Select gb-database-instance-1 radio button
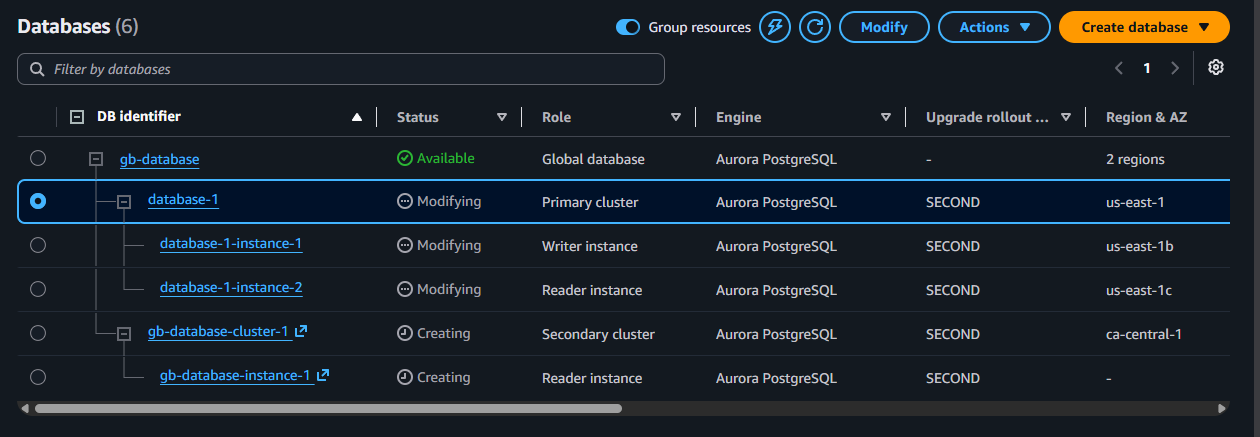 38,377
